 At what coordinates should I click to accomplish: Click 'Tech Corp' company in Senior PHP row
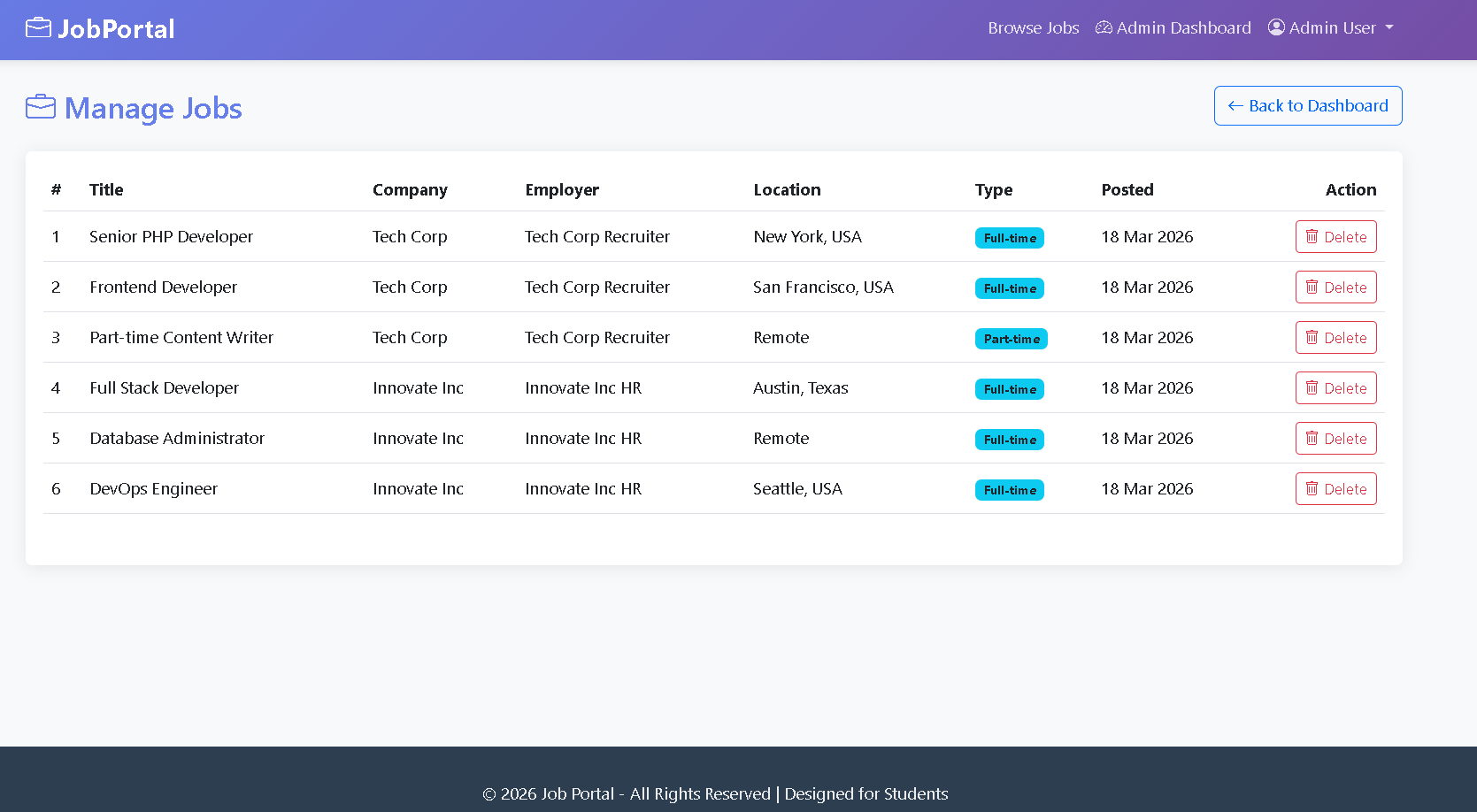point(410,236)
